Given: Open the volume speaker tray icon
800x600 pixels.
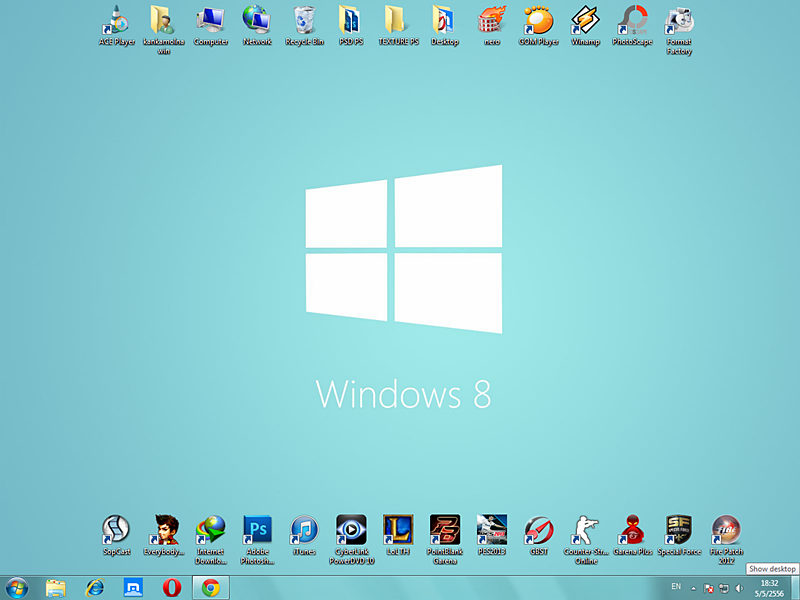Looking at the screenshot, I should tap(739, 589).
